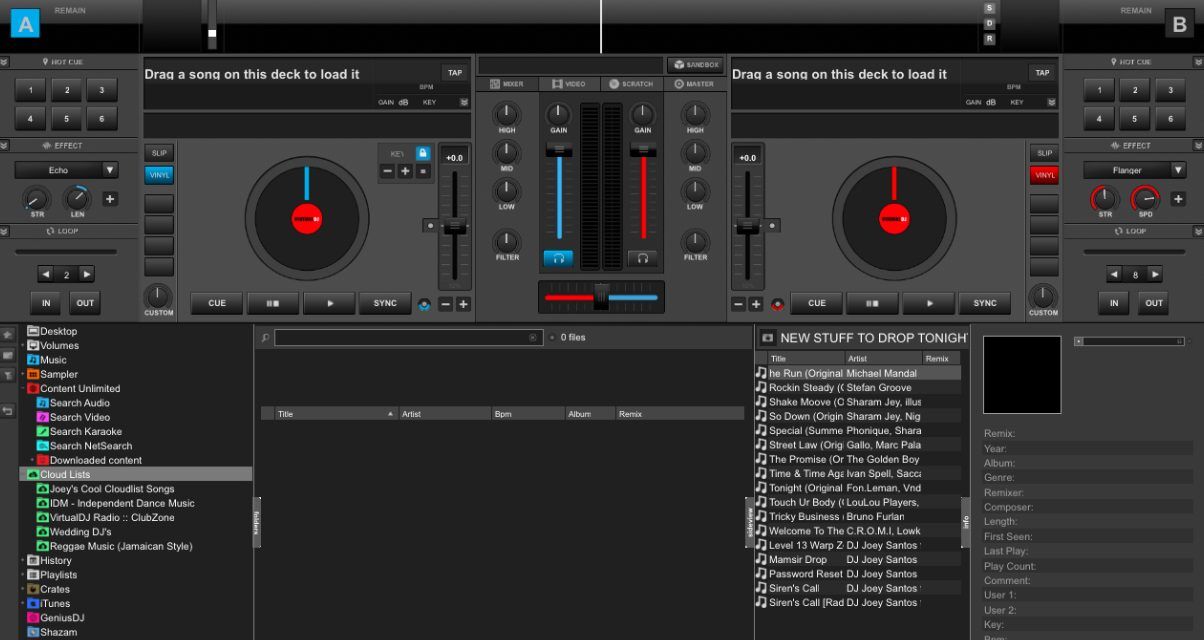Image resolution: width=1204 pixels, height=640 pixels.
Task: Open Wedding DJ's cloud list
Action: pos(74,532)
